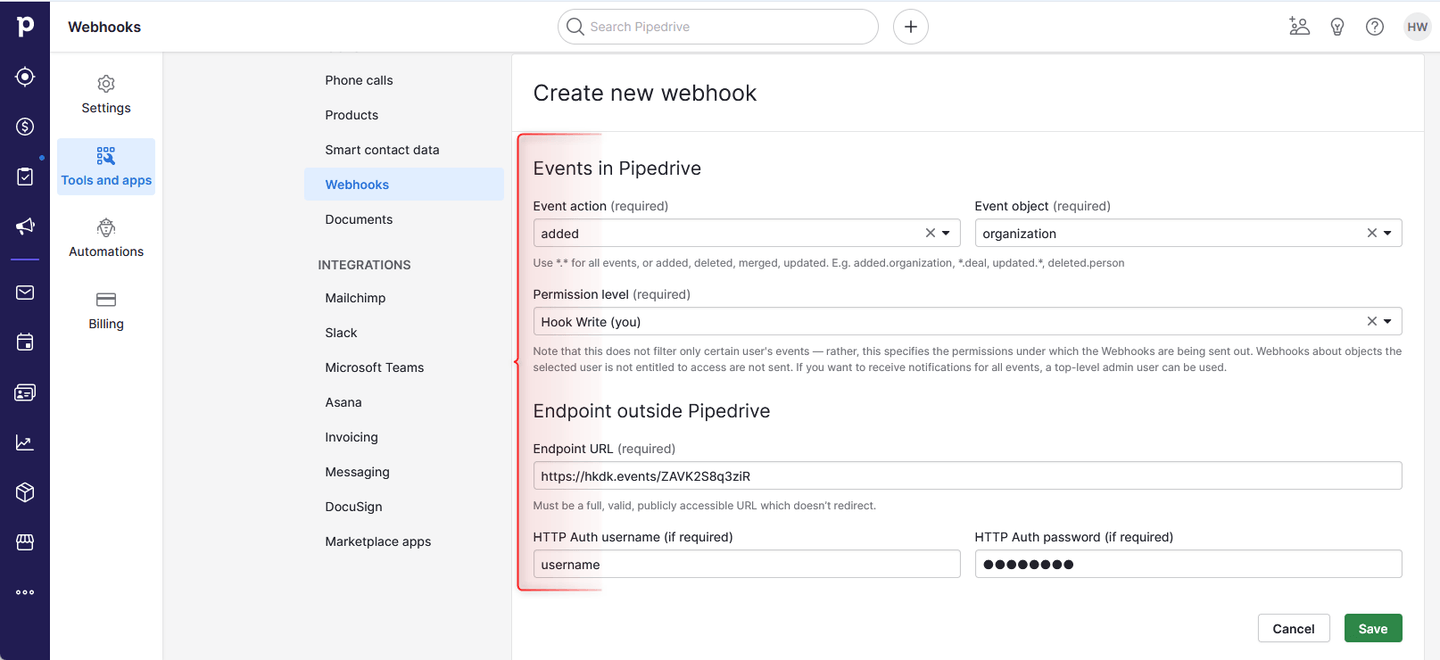This screenshot has height=660, width=1440.
Task: Expand the Permission level dropdown
Action: tap(1390, 321)
